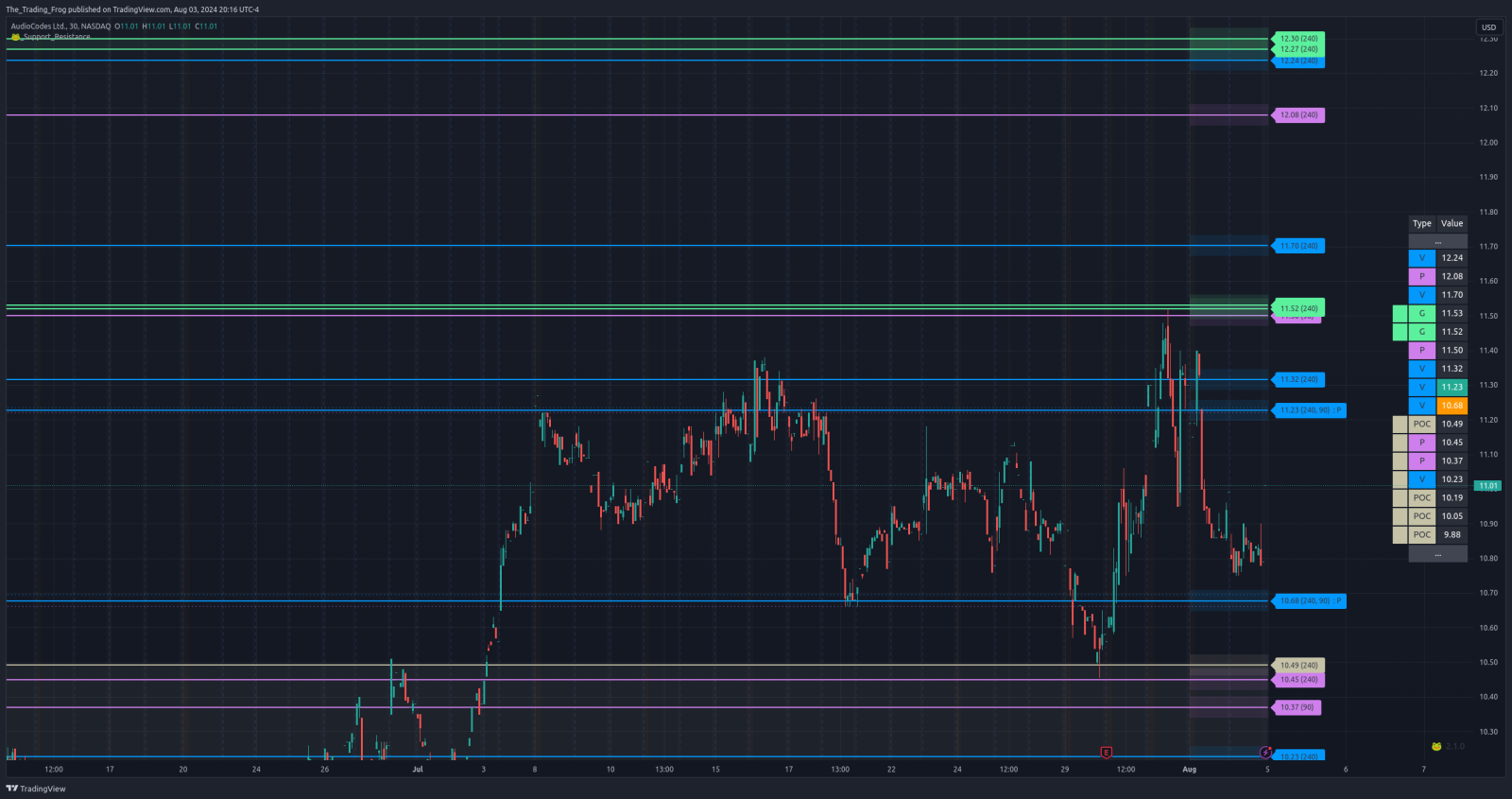Click the 11.32 value in the table
This screenshot has height=799, width=1512.
coord(1452,369)
